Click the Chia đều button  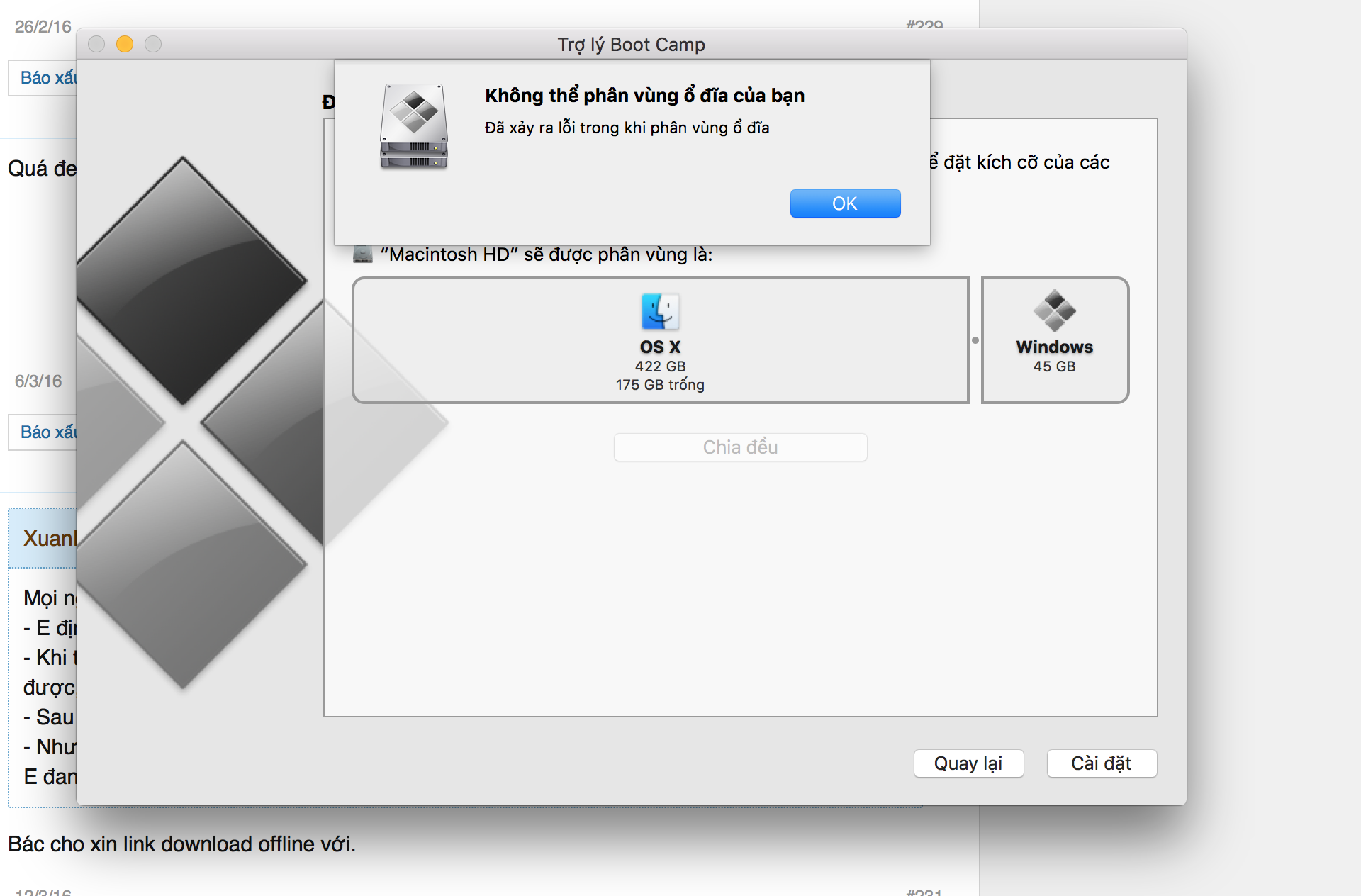pos(740,447)
